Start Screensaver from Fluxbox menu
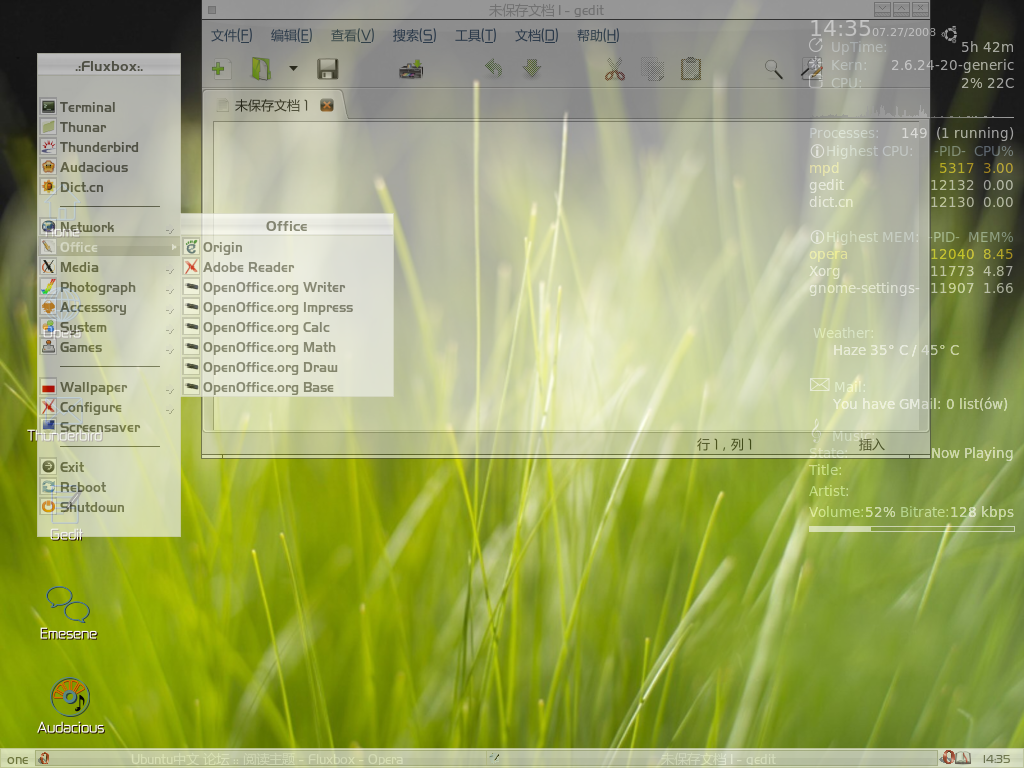Image resolution: width=1024 pixels, height=768 pixels. 108,427
